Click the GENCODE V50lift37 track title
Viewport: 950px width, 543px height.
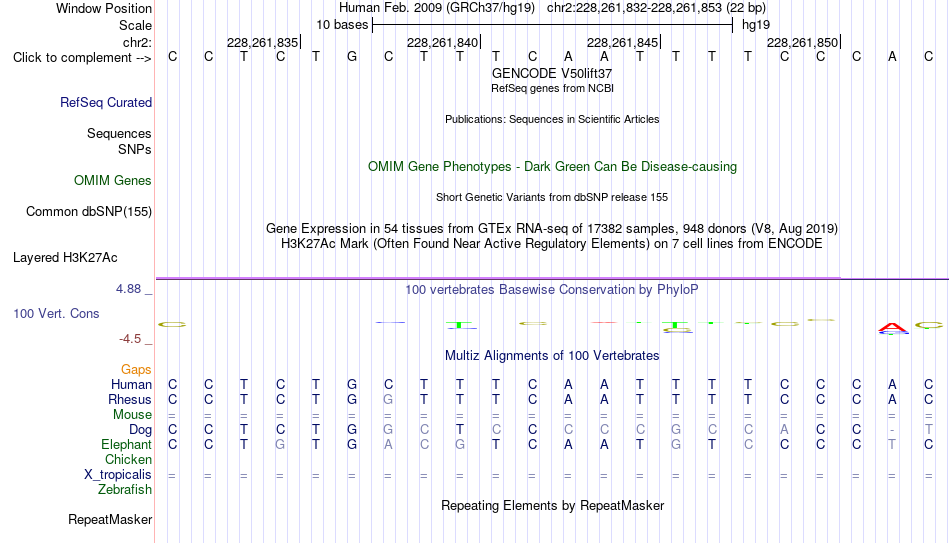[x=552, y=73]
